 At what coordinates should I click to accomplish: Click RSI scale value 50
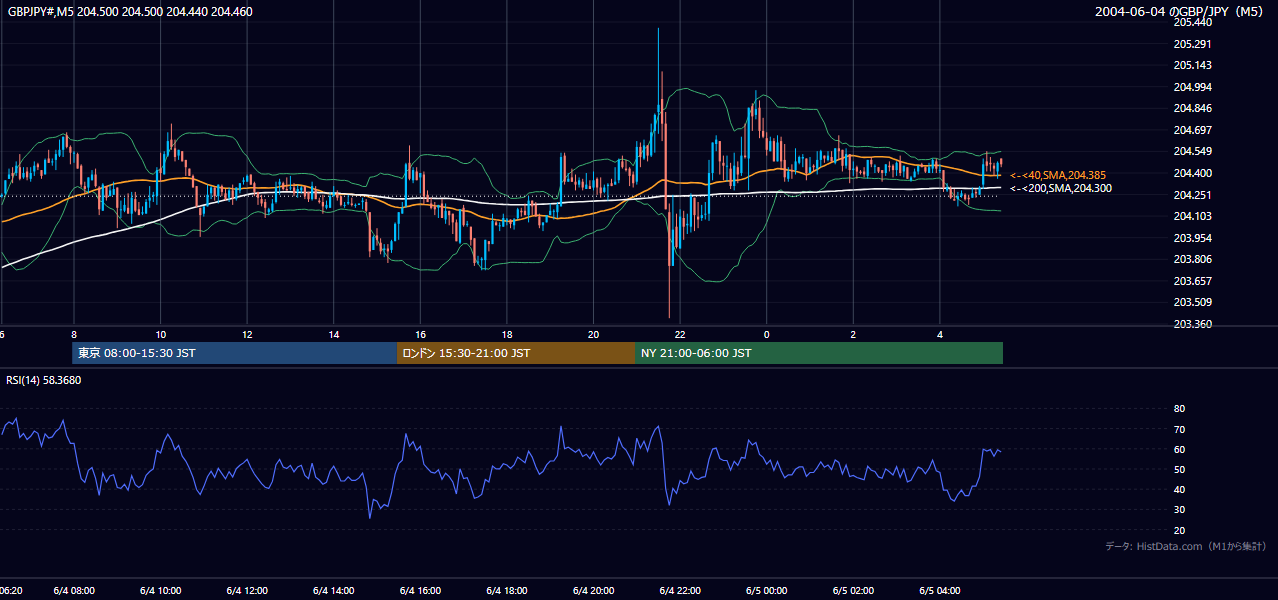[x=1179, y=469]
